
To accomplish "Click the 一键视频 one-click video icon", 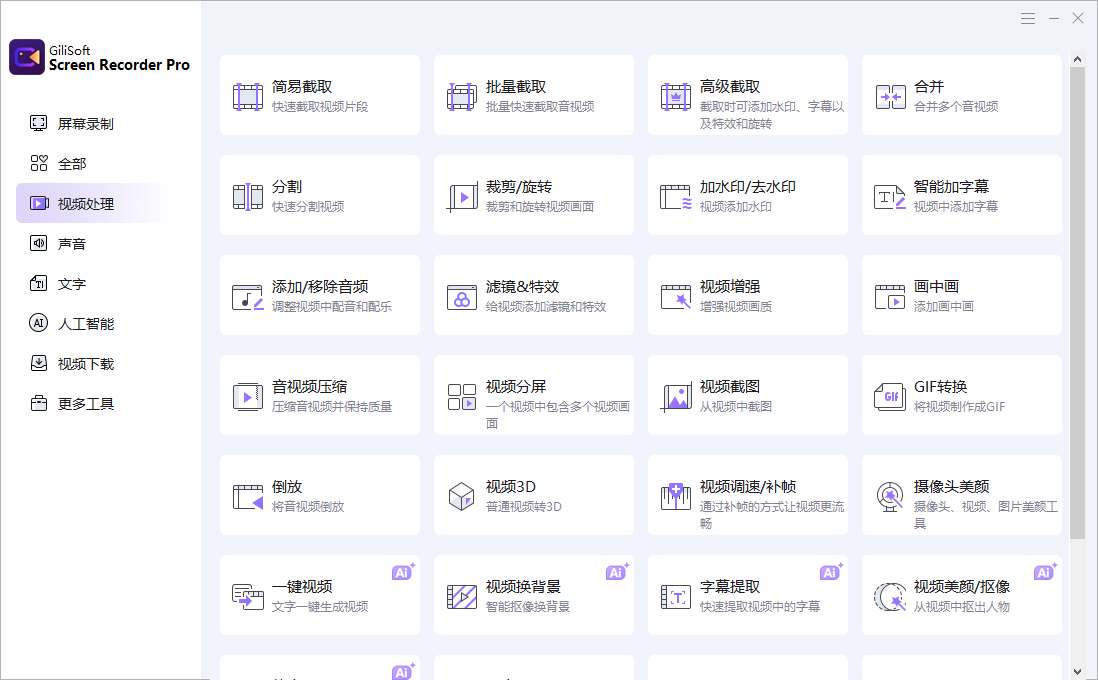I will pos(248,597).
